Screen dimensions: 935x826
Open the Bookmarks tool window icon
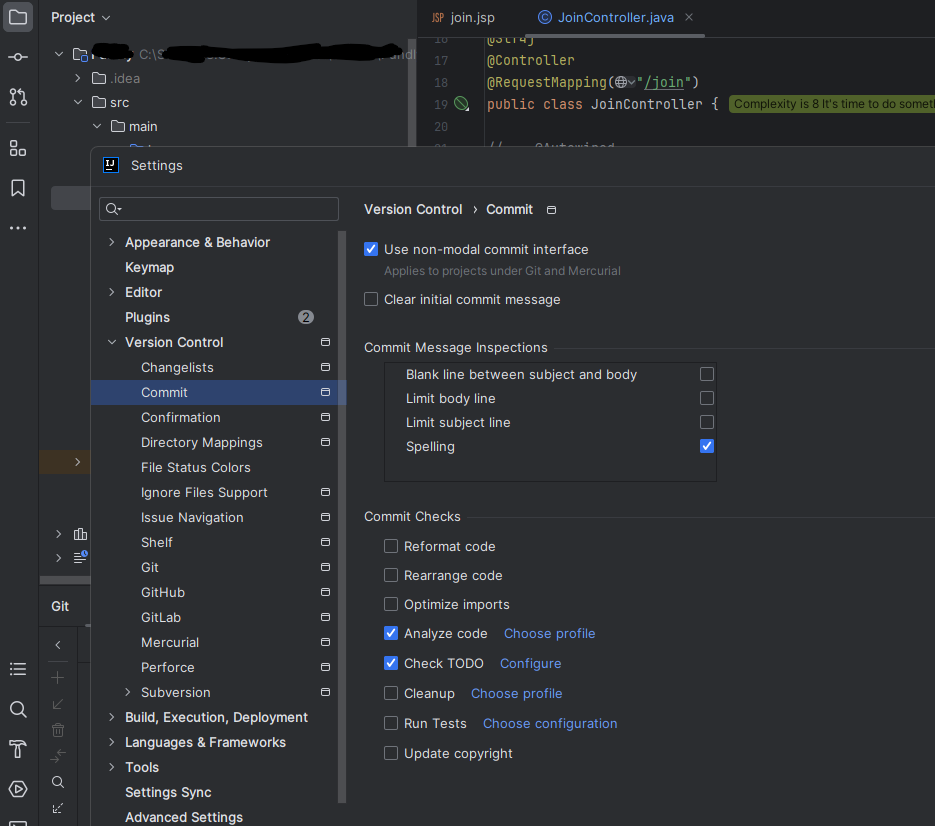pyautogui.click(x=18, y=188)
